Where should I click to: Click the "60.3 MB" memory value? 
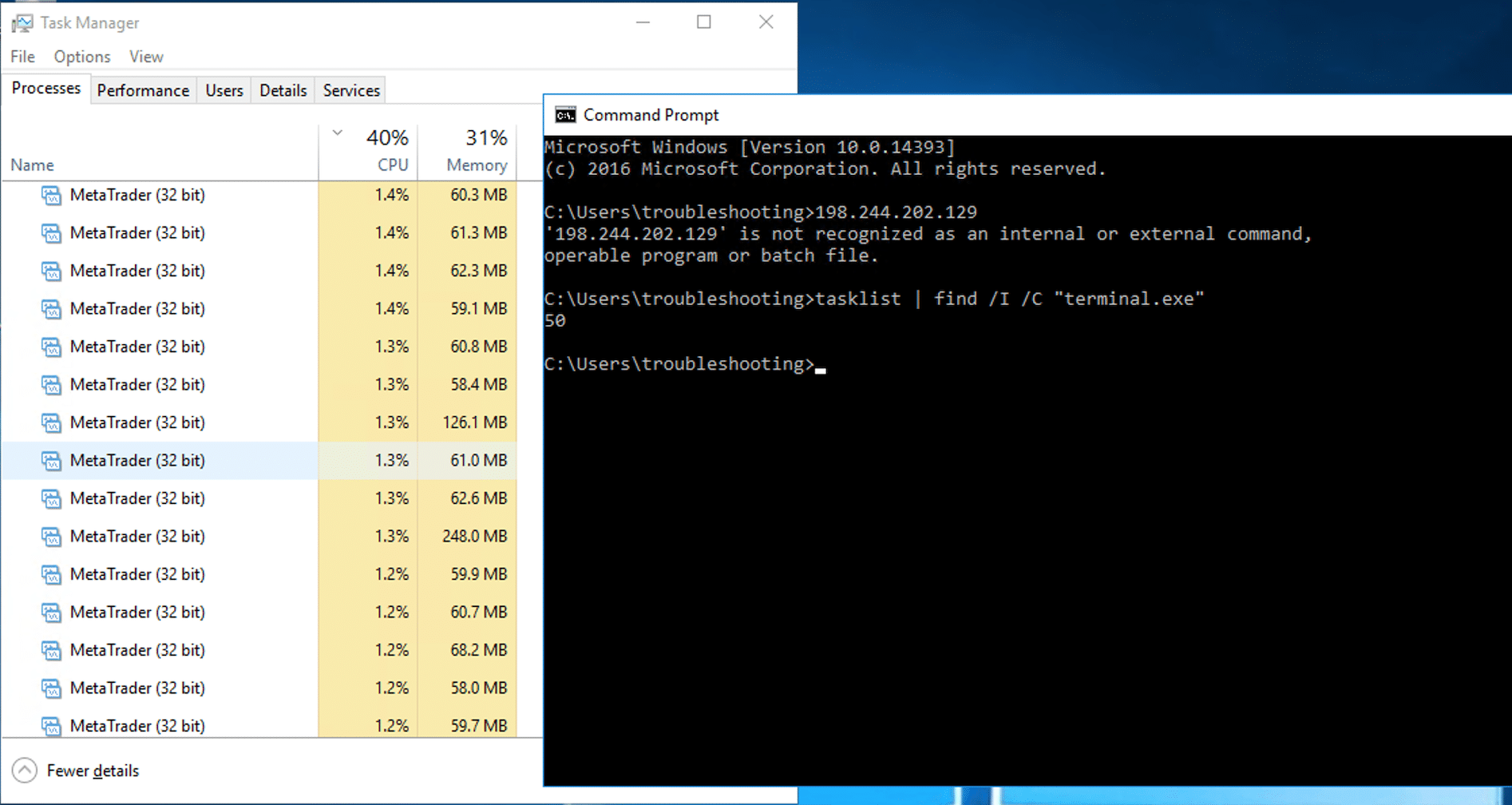[479, 196]
